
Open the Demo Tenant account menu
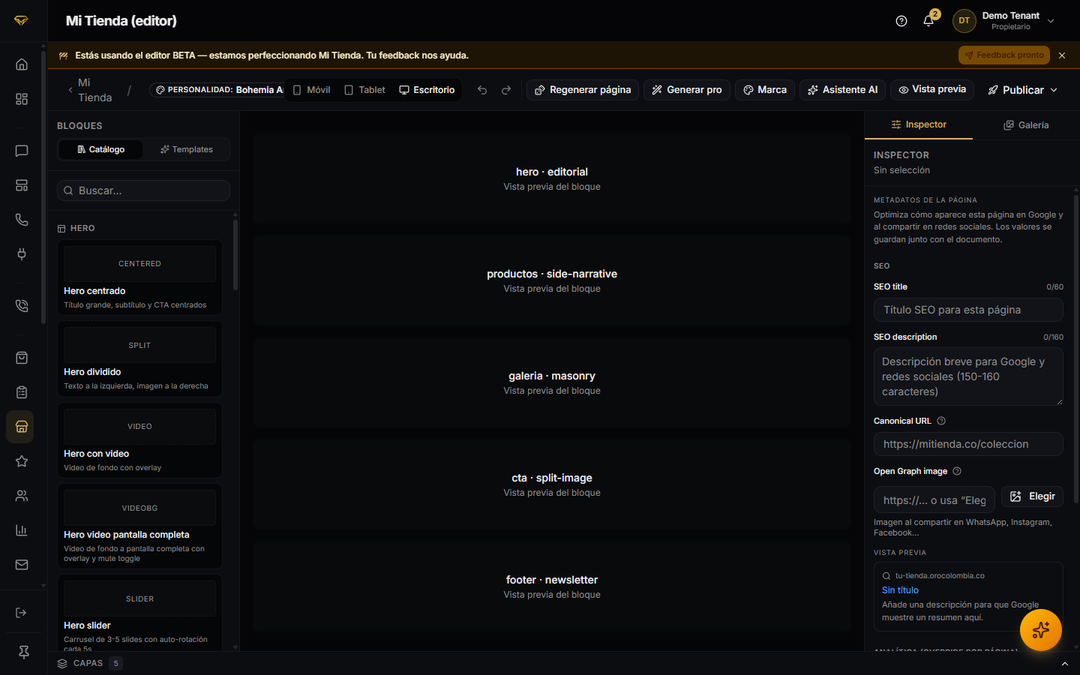(1004, 21)
